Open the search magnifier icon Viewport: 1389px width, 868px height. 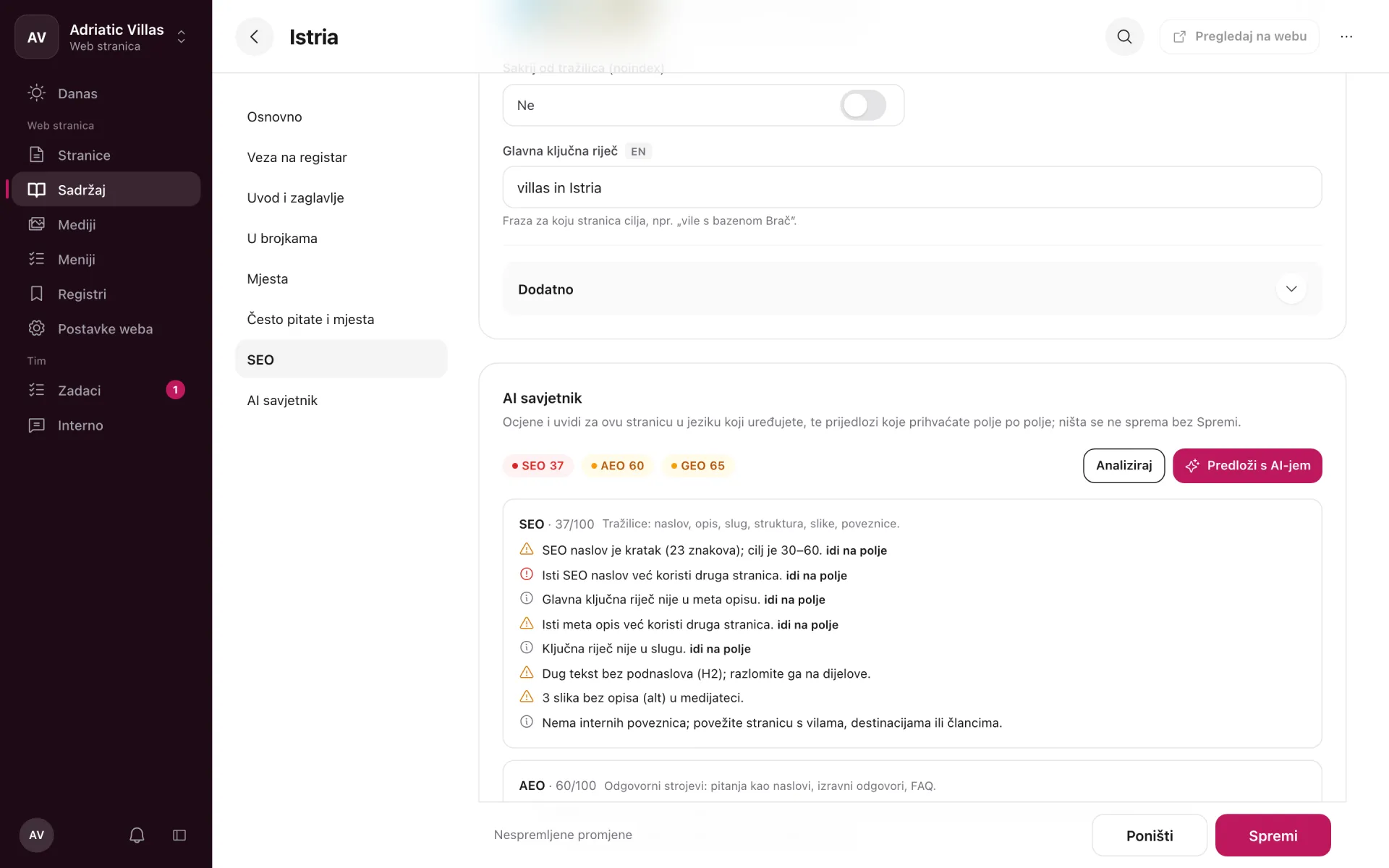point(1124,37)
